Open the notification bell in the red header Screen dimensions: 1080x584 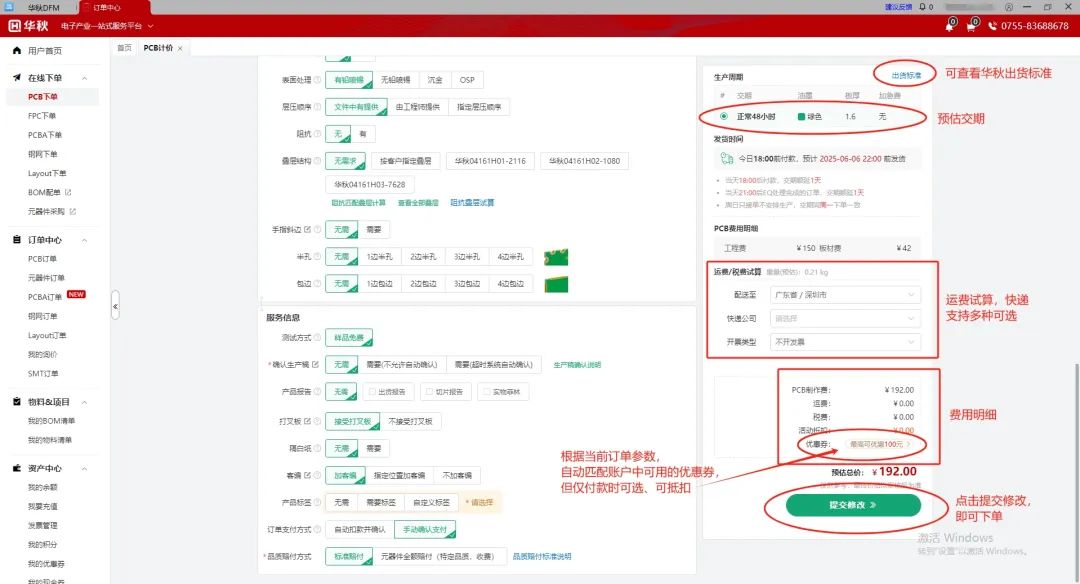pyautogui.click(x=951, y=26)
